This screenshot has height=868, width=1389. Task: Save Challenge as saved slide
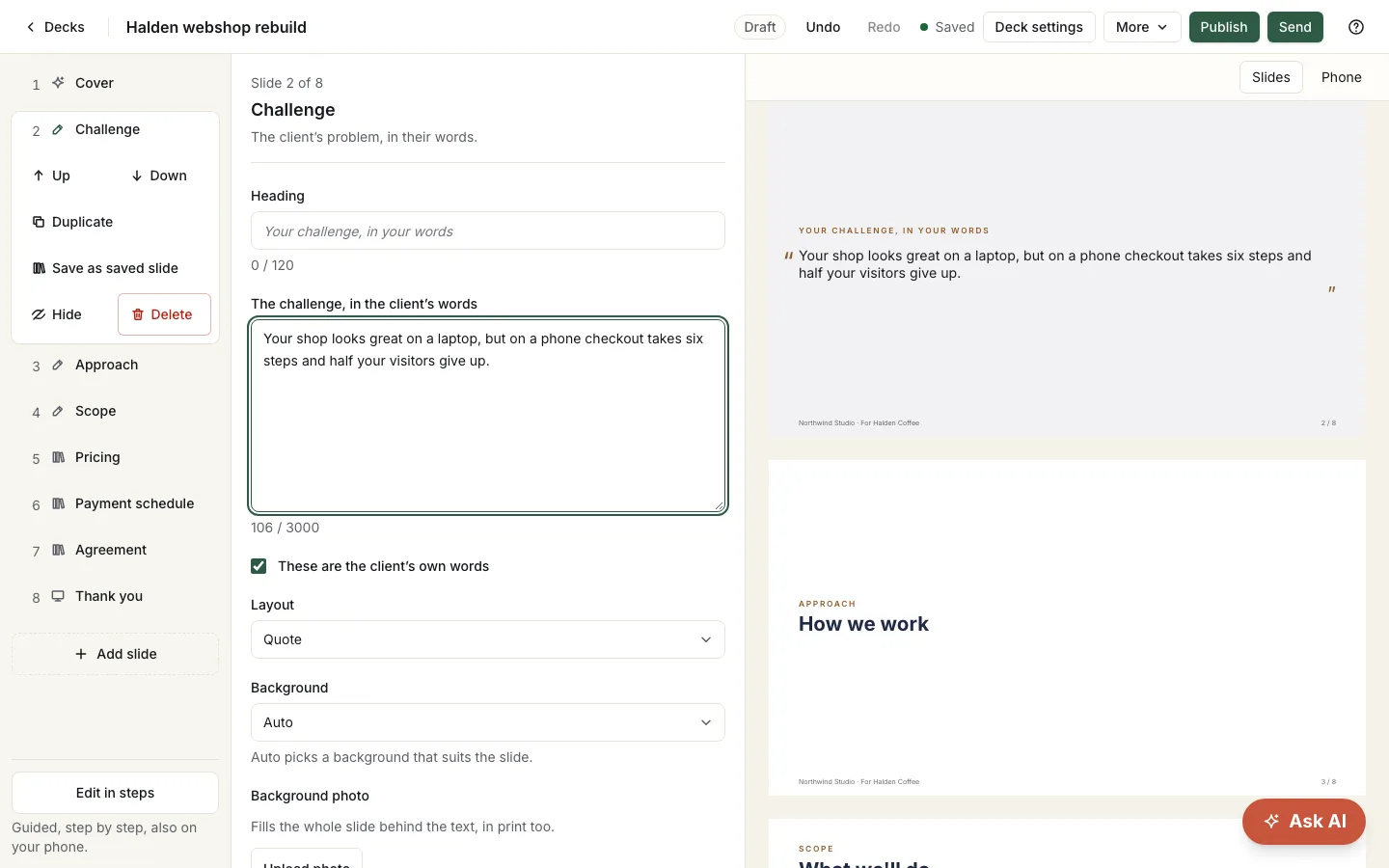tap(105, 268)
